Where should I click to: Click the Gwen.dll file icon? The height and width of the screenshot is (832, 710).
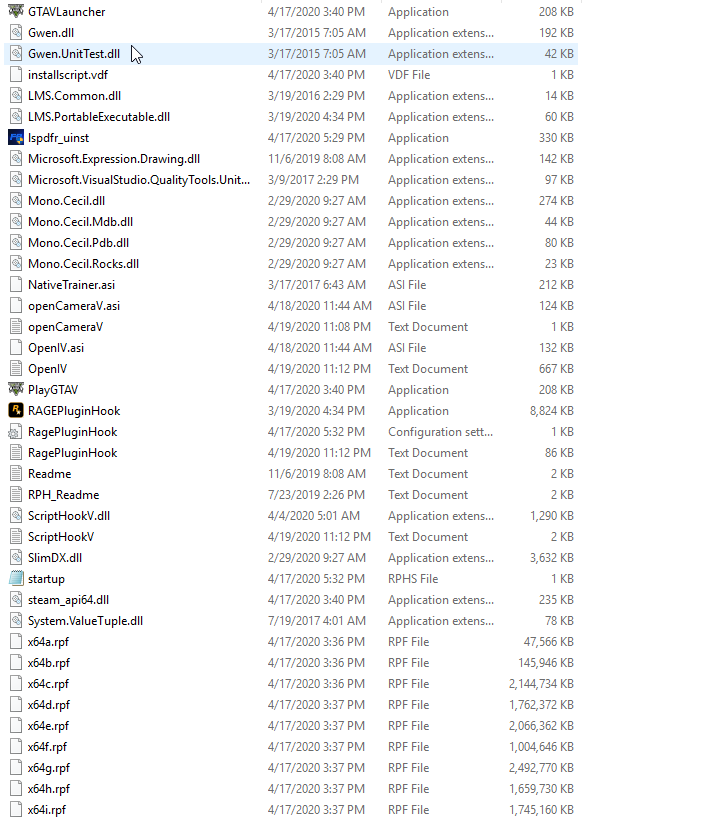click(x=16, y=32)
